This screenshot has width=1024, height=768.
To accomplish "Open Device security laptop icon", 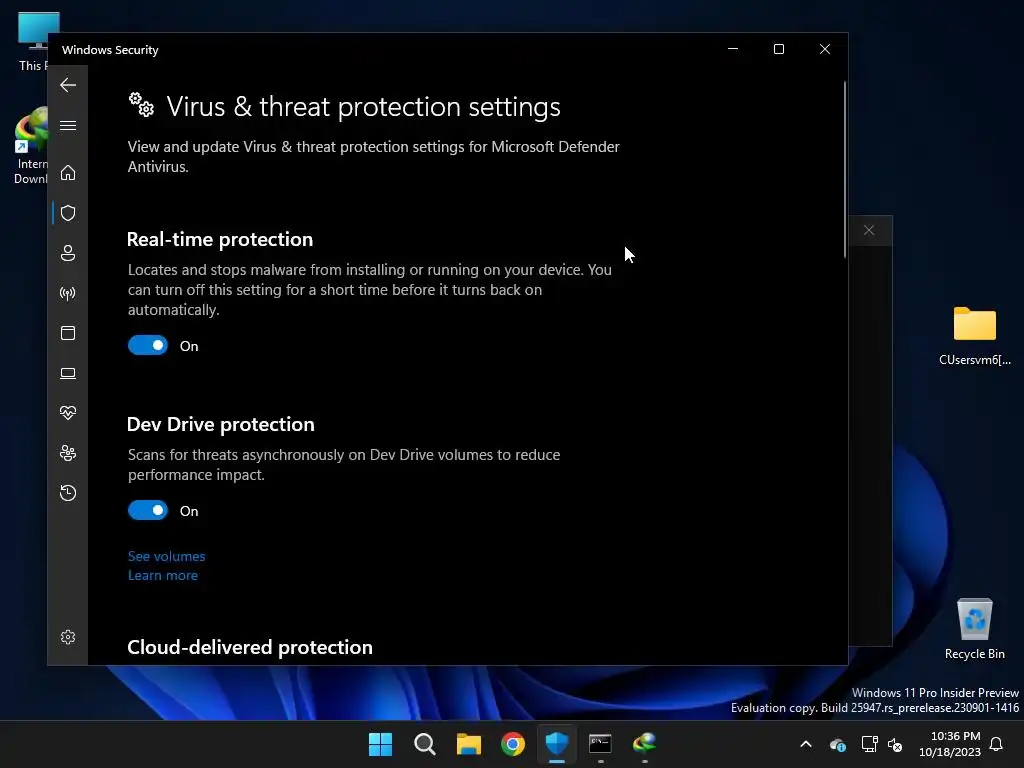I will tap(68, 374).
